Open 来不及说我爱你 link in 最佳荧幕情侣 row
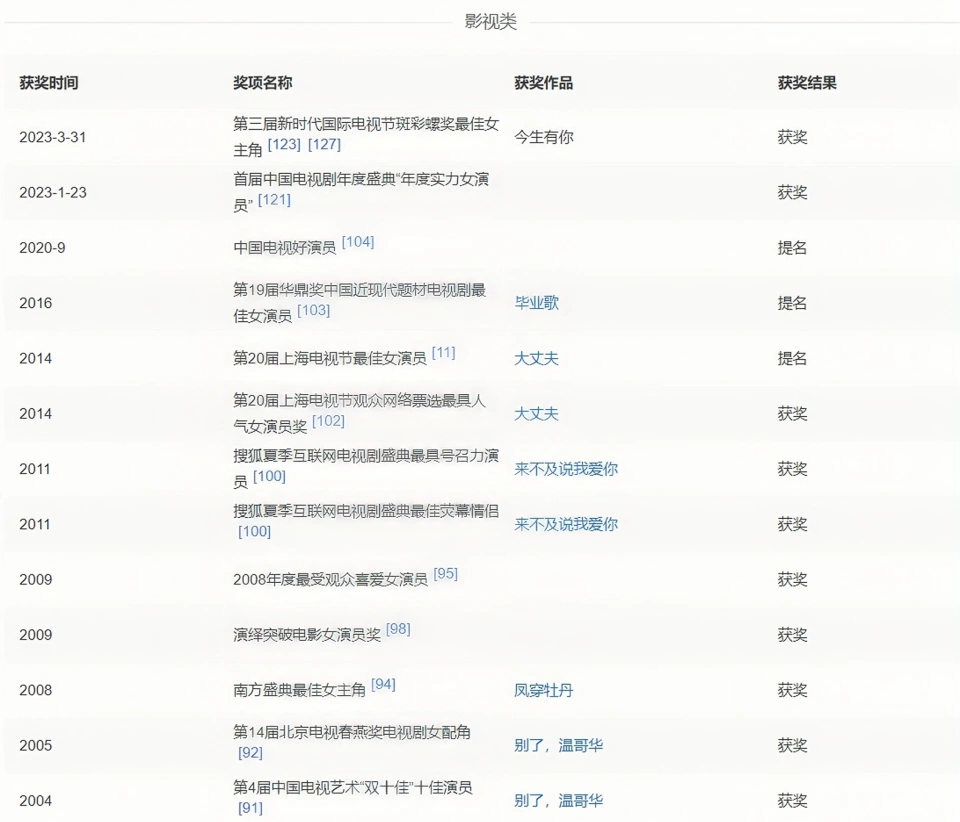The height and width of the screenshot is (822, 960). (x=566, y=524)
